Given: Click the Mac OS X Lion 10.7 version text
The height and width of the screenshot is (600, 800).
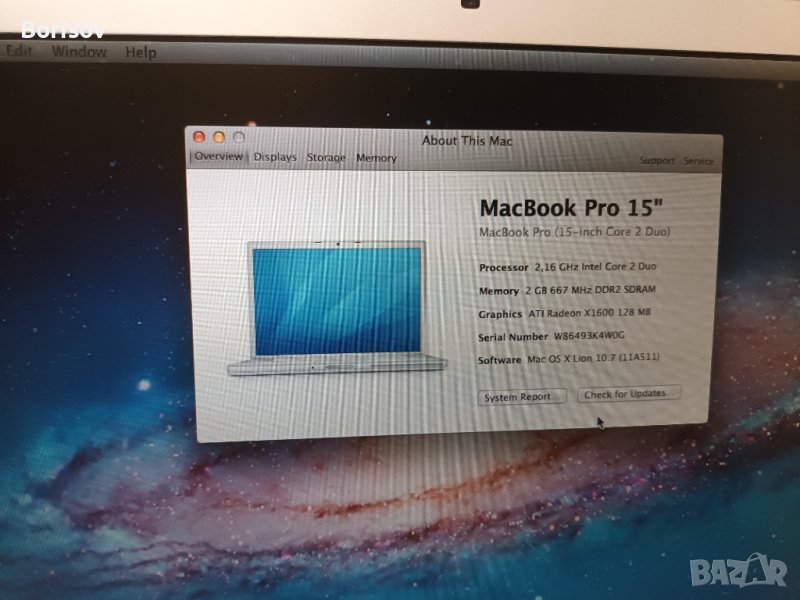Looking at the screenshot, I should coord(593,358).
